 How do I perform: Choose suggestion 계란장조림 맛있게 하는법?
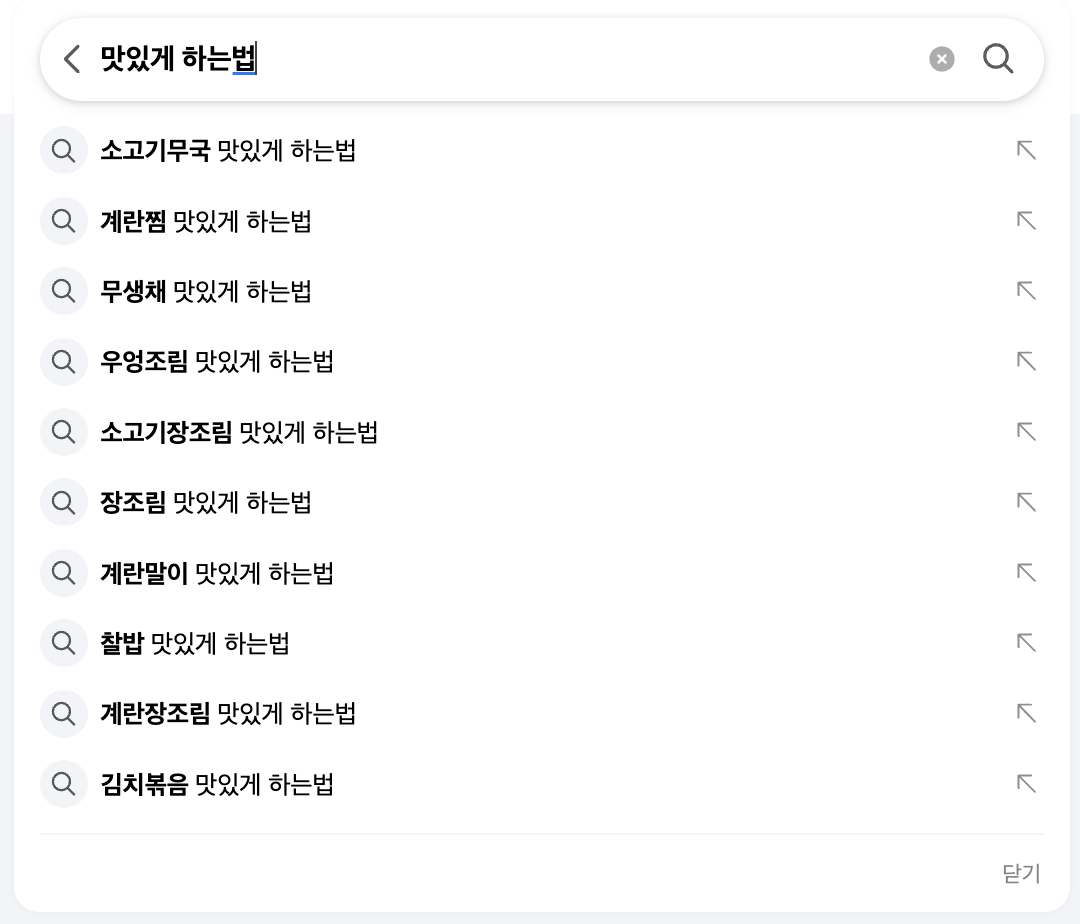coord(228,713)
